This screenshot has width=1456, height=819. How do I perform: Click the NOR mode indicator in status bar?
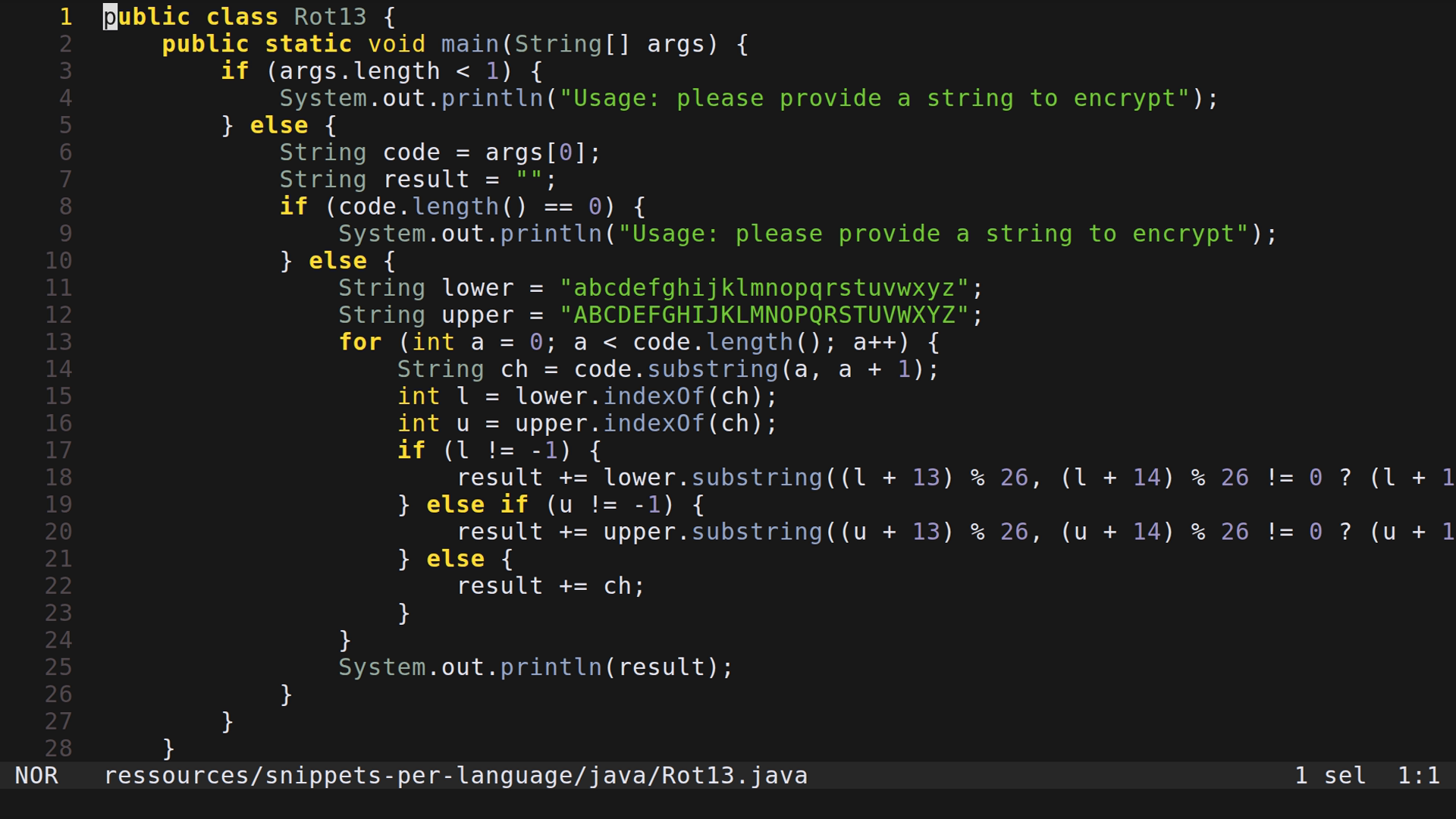[x=36, y=776]
